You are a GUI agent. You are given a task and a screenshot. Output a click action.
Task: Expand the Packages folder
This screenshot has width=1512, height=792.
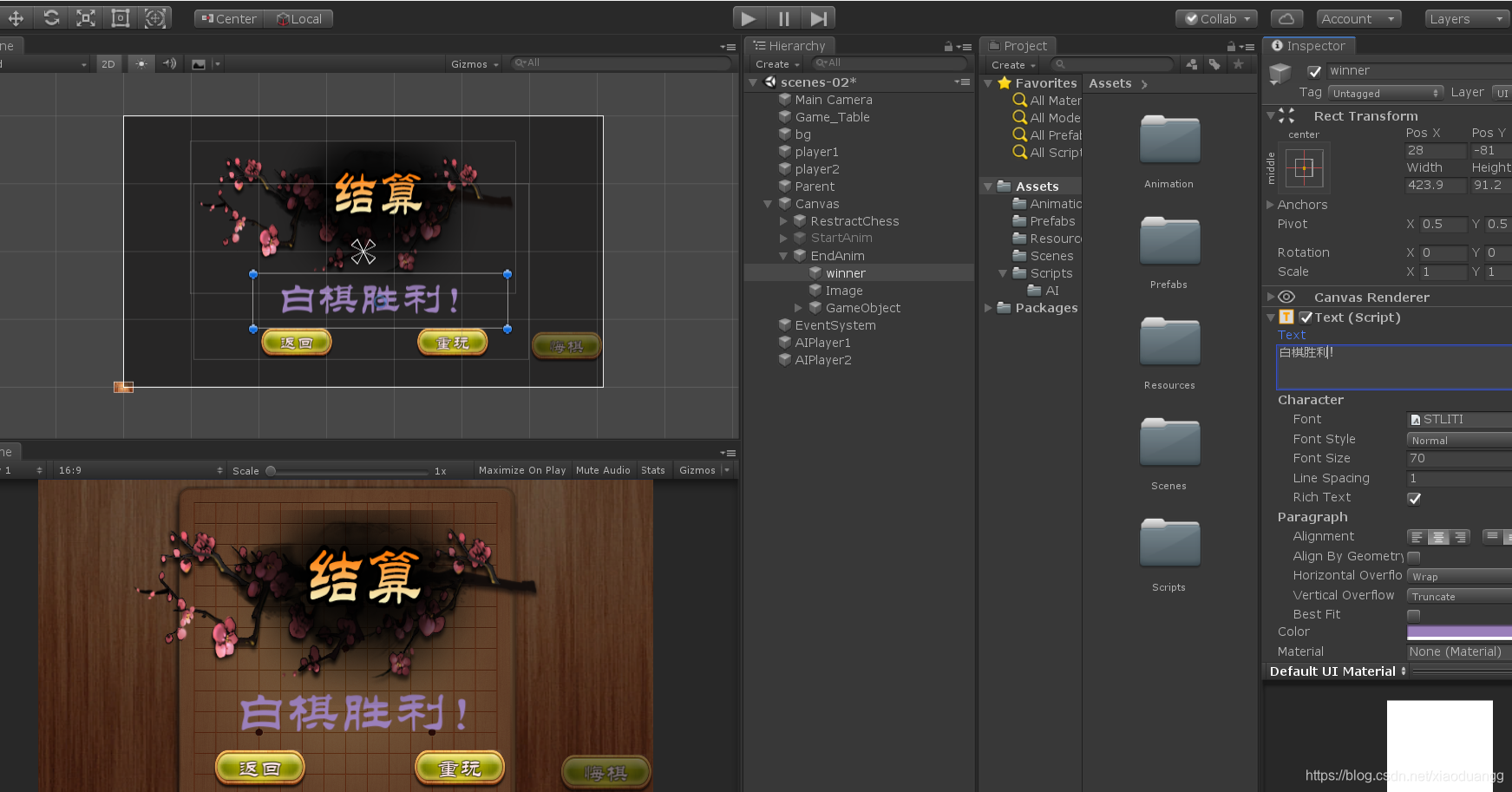coord(988,308)
